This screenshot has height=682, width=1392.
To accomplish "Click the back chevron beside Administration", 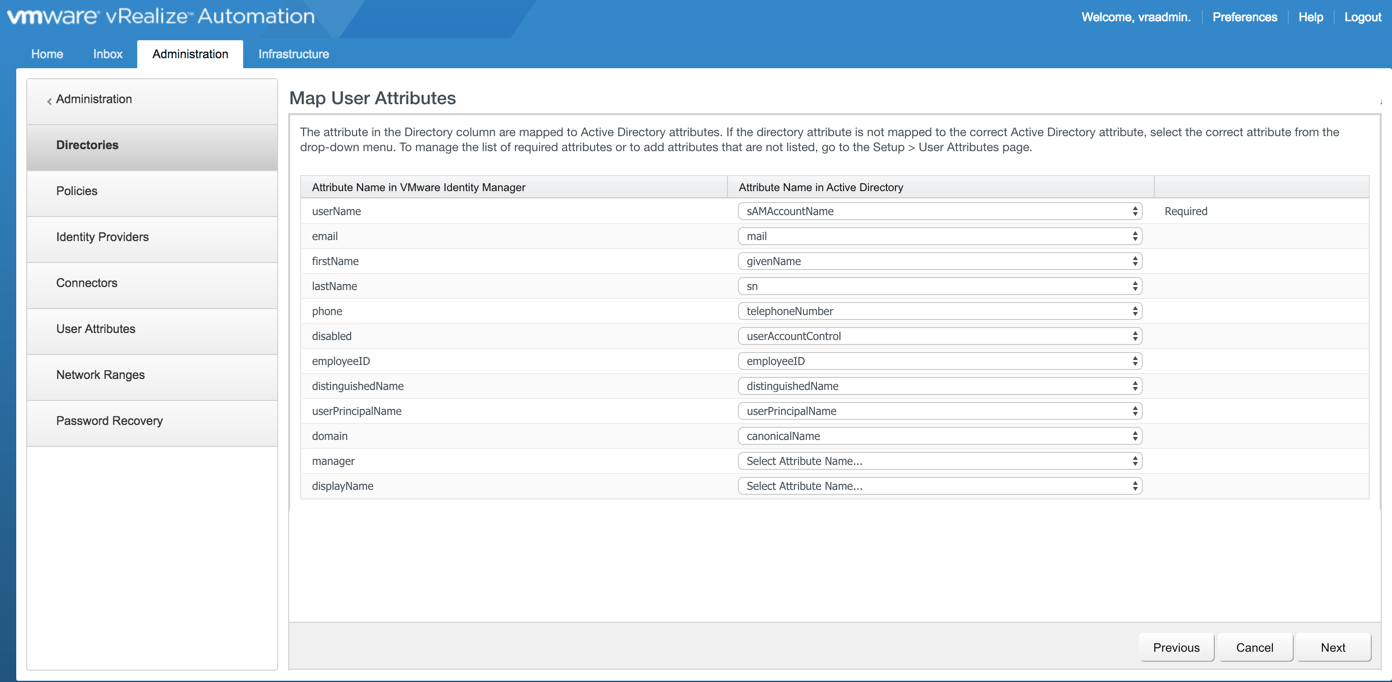I will pyautogui.click(x=49, y=100).
